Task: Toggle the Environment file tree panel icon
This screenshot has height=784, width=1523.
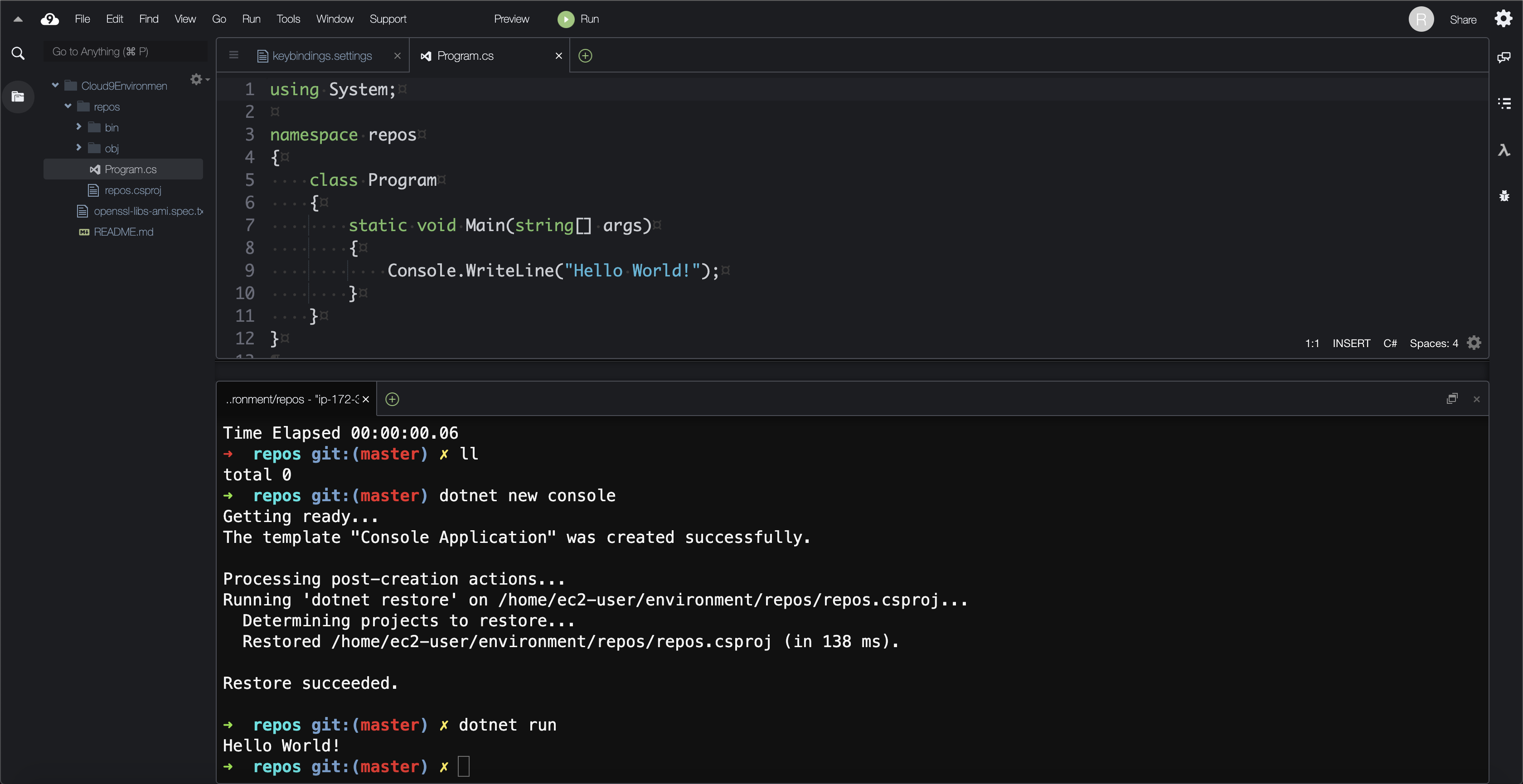Action: click(x=18, y=97)
